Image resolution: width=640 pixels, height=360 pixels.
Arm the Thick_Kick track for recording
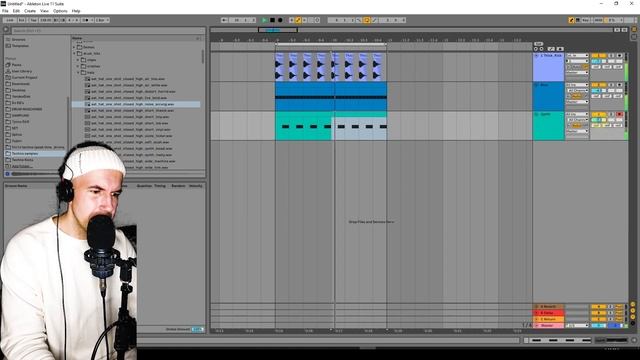click(x=620, y=56)
